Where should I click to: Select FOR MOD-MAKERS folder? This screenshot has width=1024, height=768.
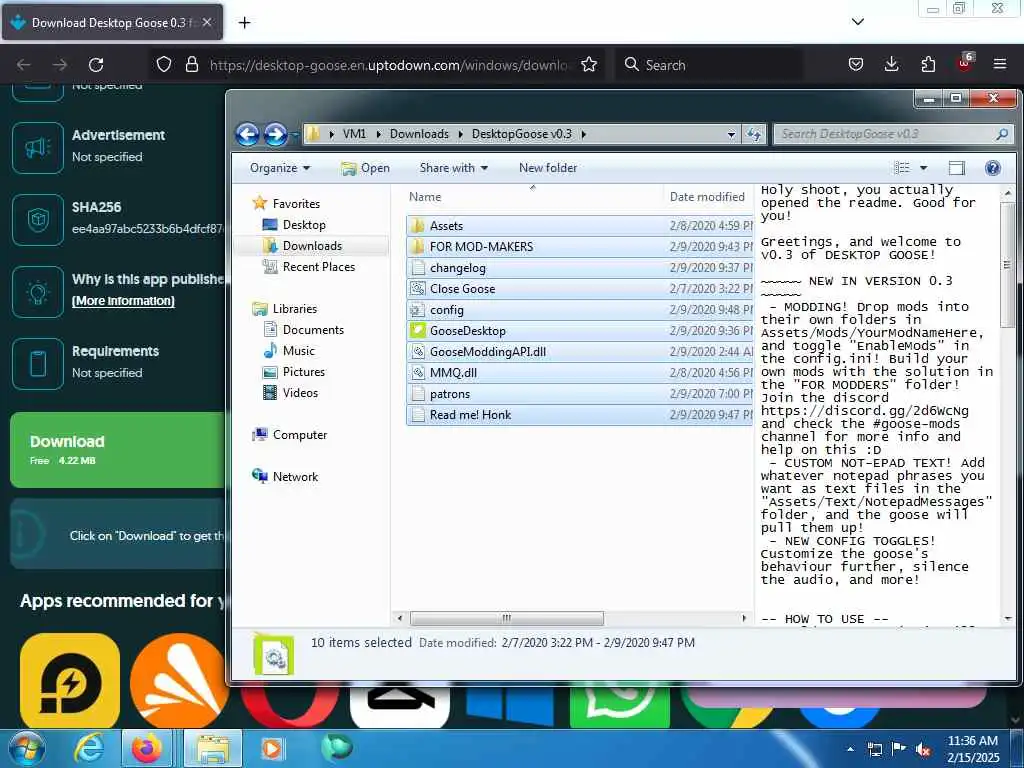tap(579, 247)
